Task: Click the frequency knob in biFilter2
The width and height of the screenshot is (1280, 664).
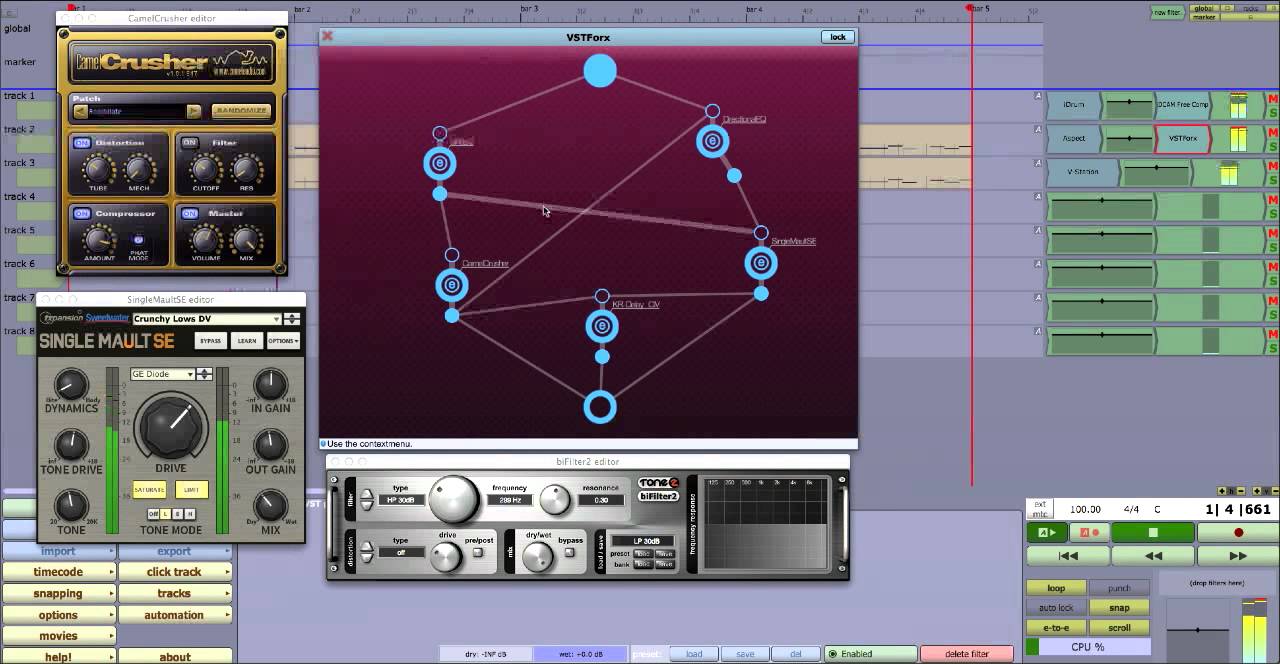Action: pyautogui.click(x=453, y=497)
